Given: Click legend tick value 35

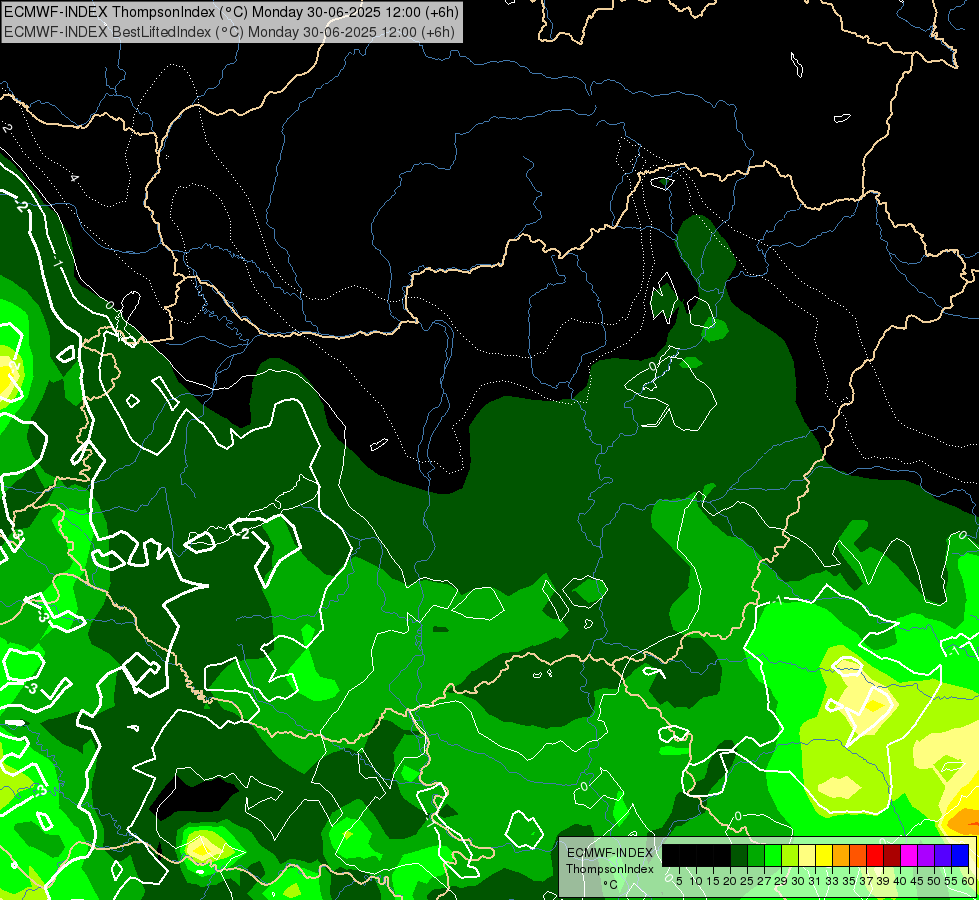Looking at the screenshot, I should coord(849,881).
